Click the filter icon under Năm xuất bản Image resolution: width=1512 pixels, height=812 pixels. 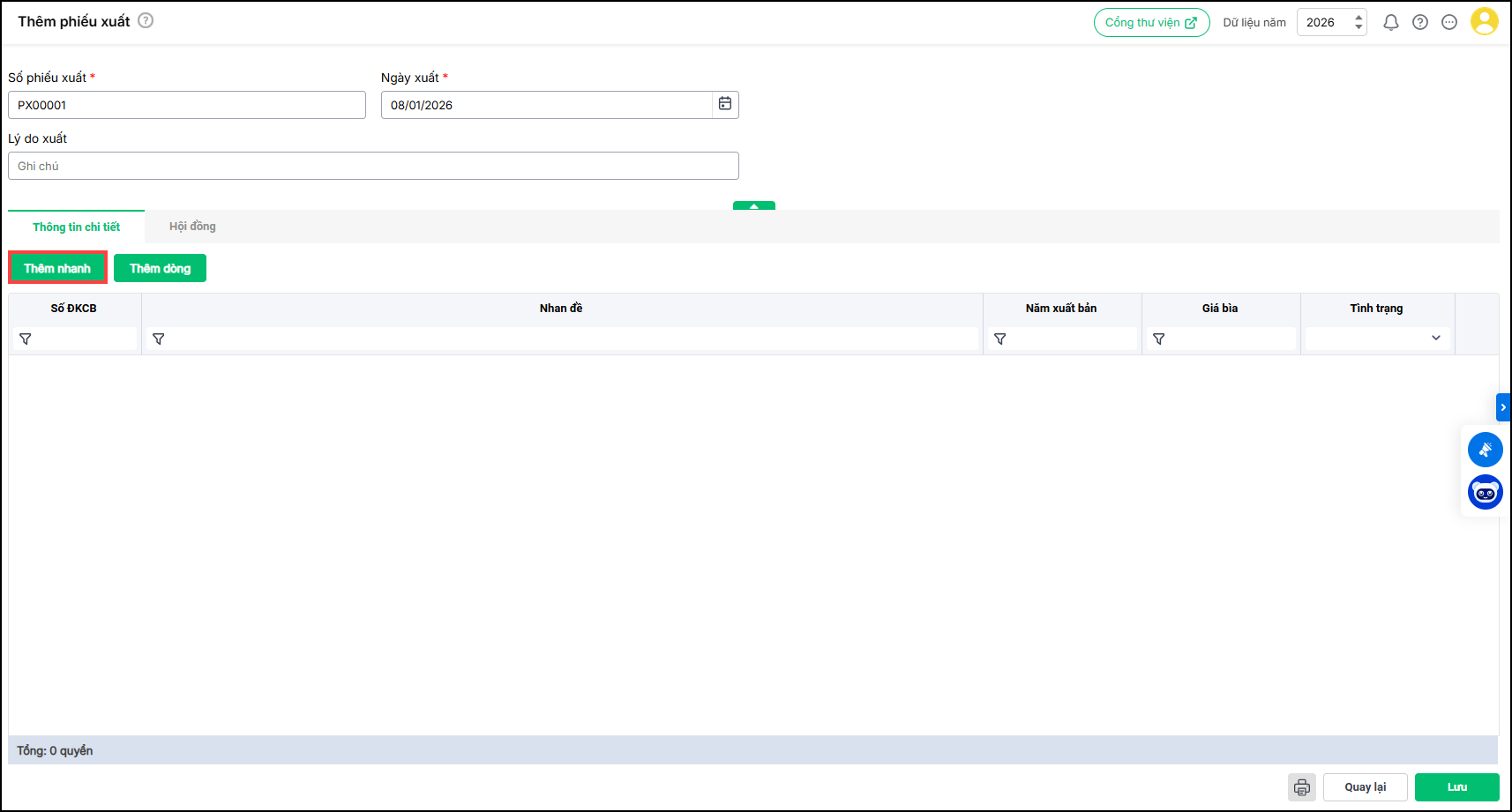coord(999,339)
